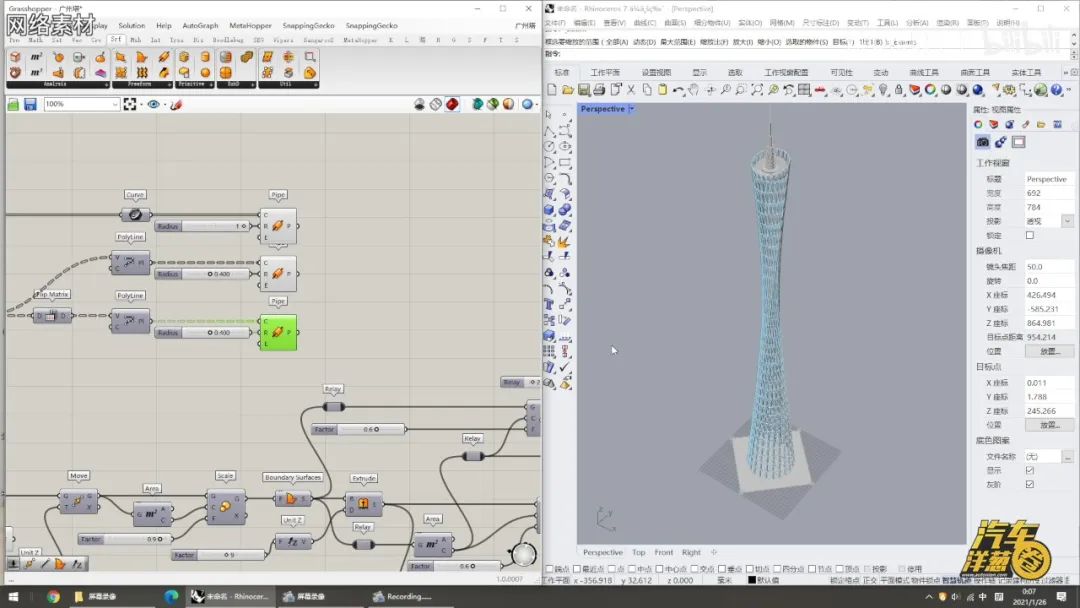Select the green highlighted Pipe component

278,333
